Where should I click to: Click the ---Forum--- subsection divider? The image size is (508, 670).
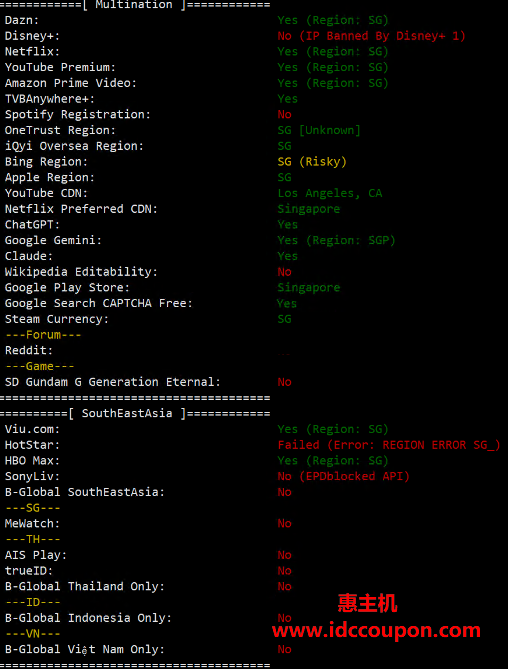coord(43,335)
